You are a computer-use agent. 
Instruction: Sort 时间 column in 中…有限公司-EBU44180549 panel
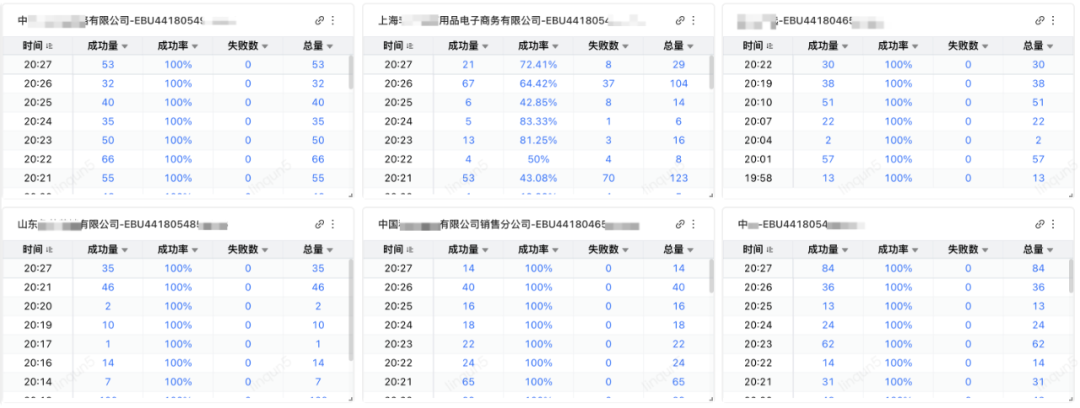(48, 46)
